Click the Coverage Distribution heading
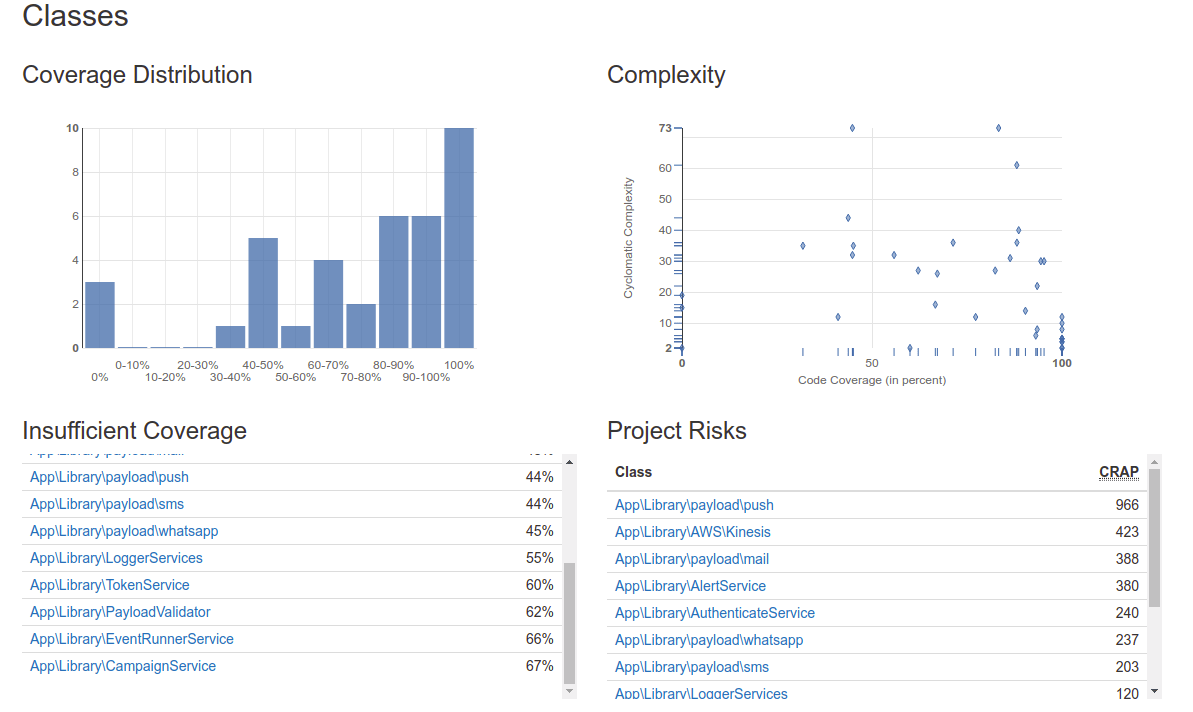This screenshot has width=1193, height=712. pyautogui.click(x=137, y=75)
